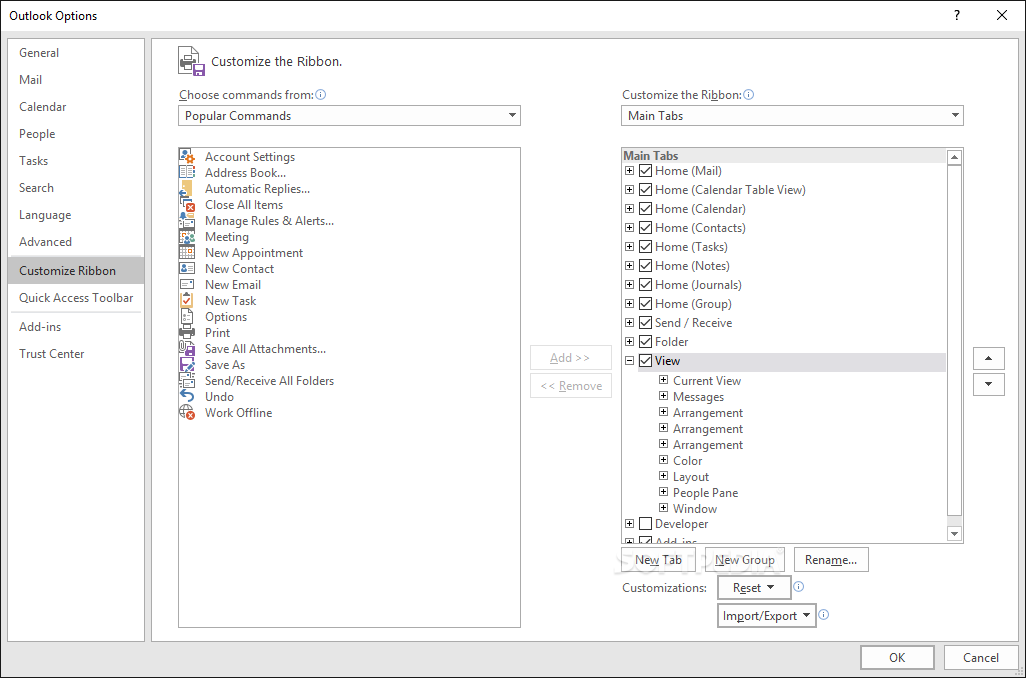The width and height of the screenshot is (1026, 678).
Task: Uncheck the Home (Mail) tab checkbox
Action: click(x=645, y=171)
